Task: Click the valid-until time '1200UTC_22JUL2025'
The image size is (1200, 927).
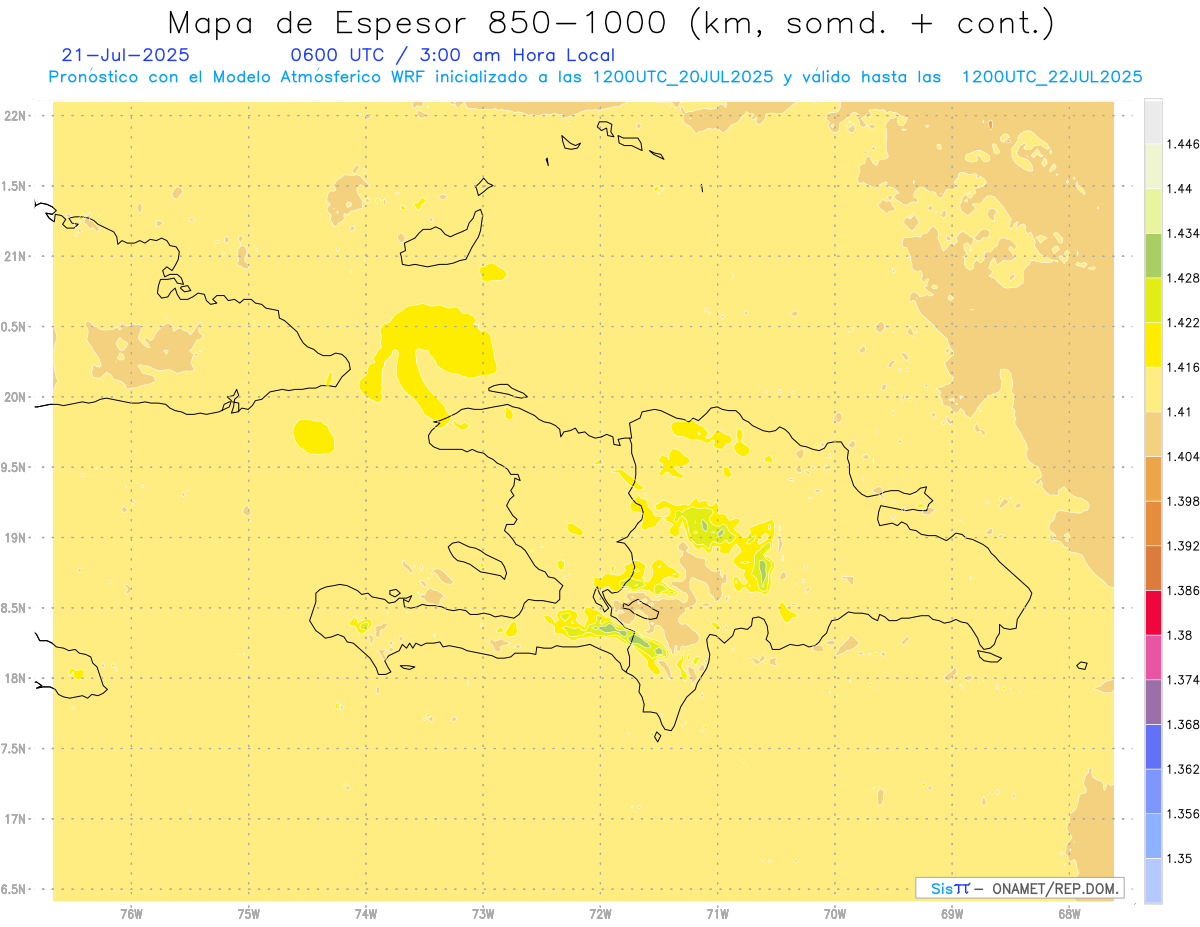Action: (x=1052, y=77)
